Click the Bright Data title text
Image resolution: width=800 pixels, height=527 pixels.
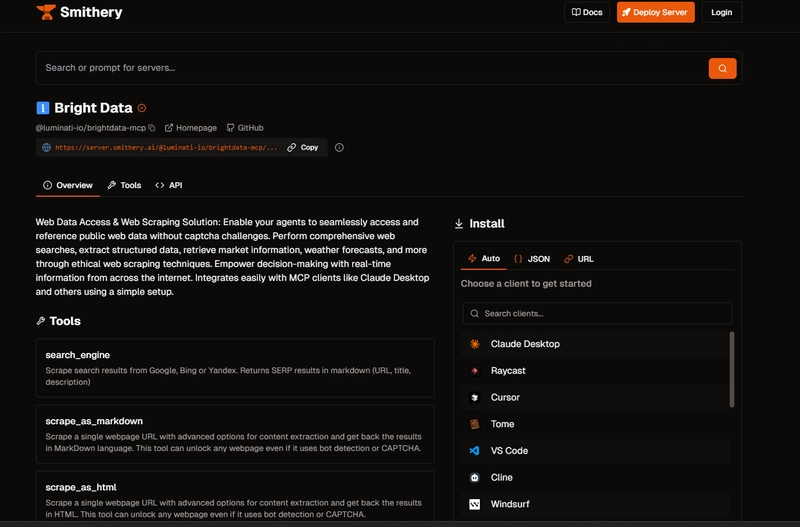[93, 108]
